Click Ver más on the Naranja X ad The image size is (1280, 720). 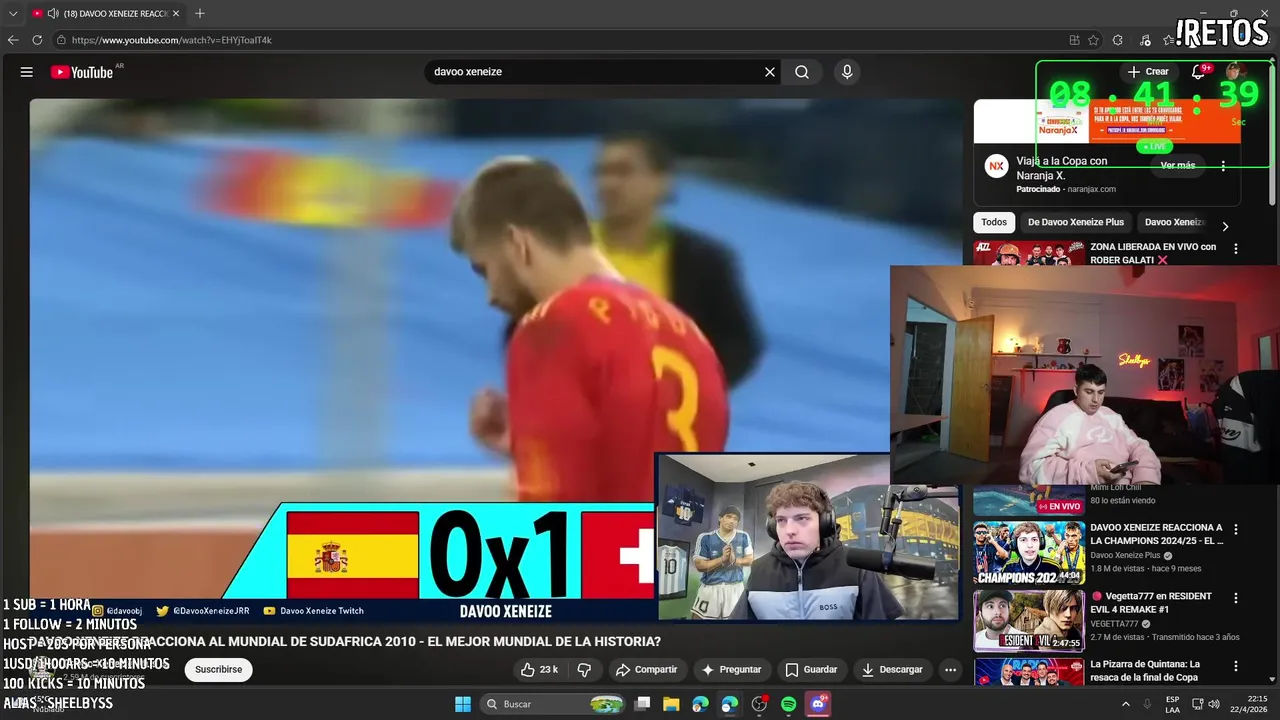(x=1178, y=166)
